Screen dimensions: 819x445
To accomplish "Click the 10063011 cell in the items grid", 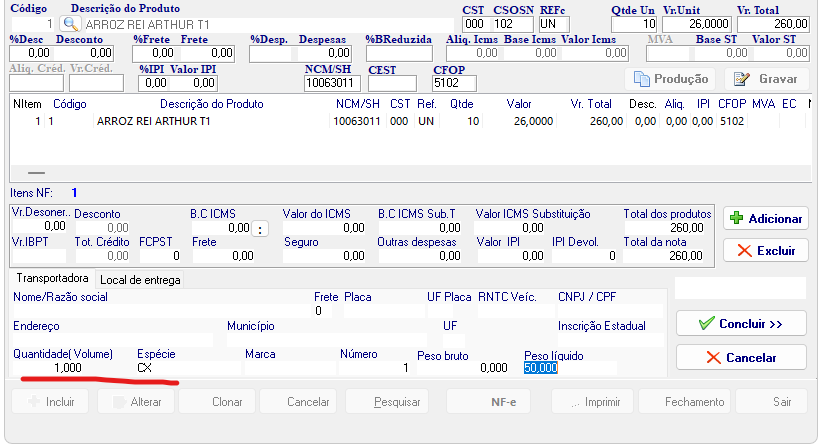I will tap(357, 121).
